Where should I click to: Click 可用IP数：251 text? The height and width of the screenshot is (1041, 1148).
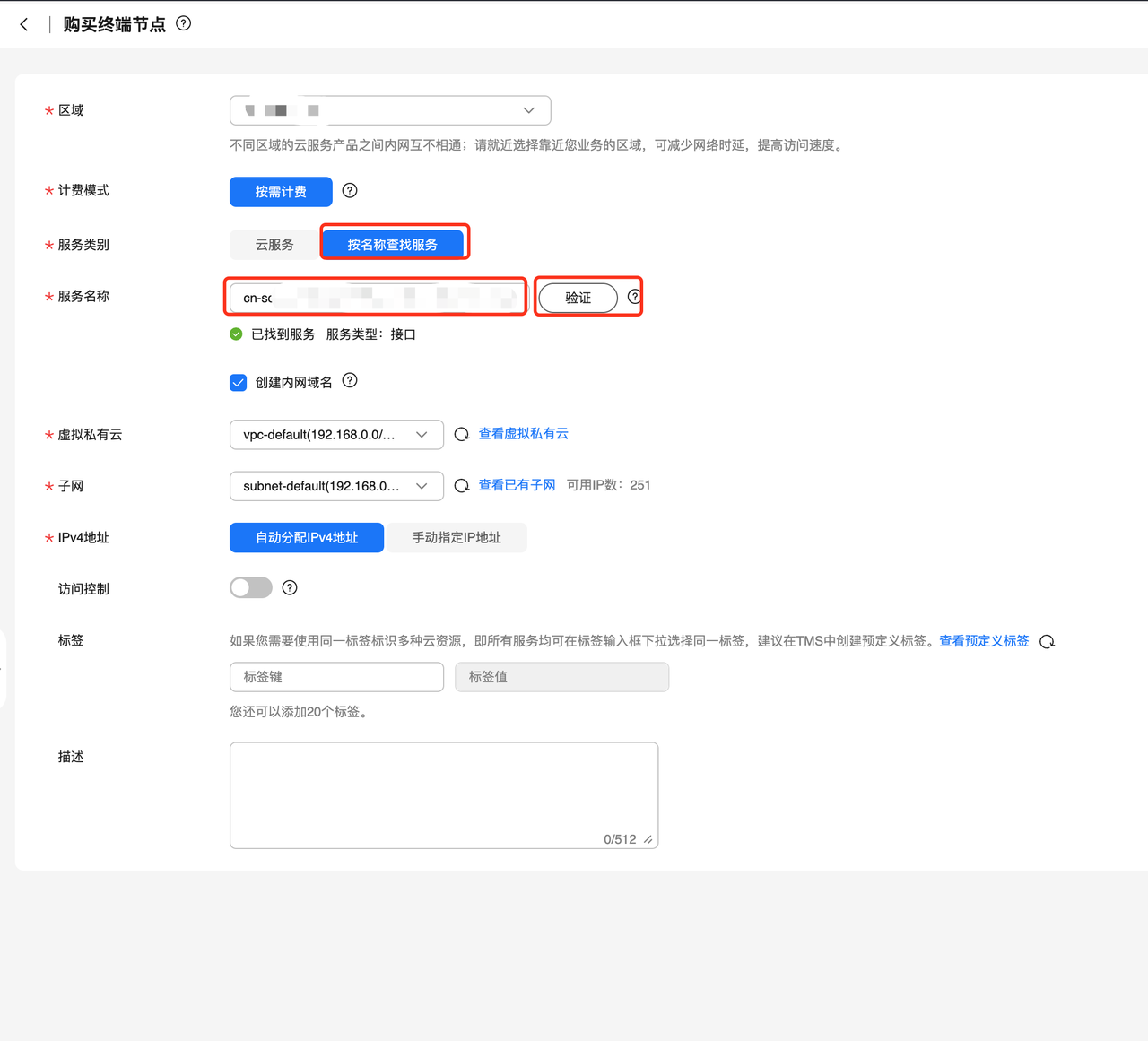[x=609, y=485]
